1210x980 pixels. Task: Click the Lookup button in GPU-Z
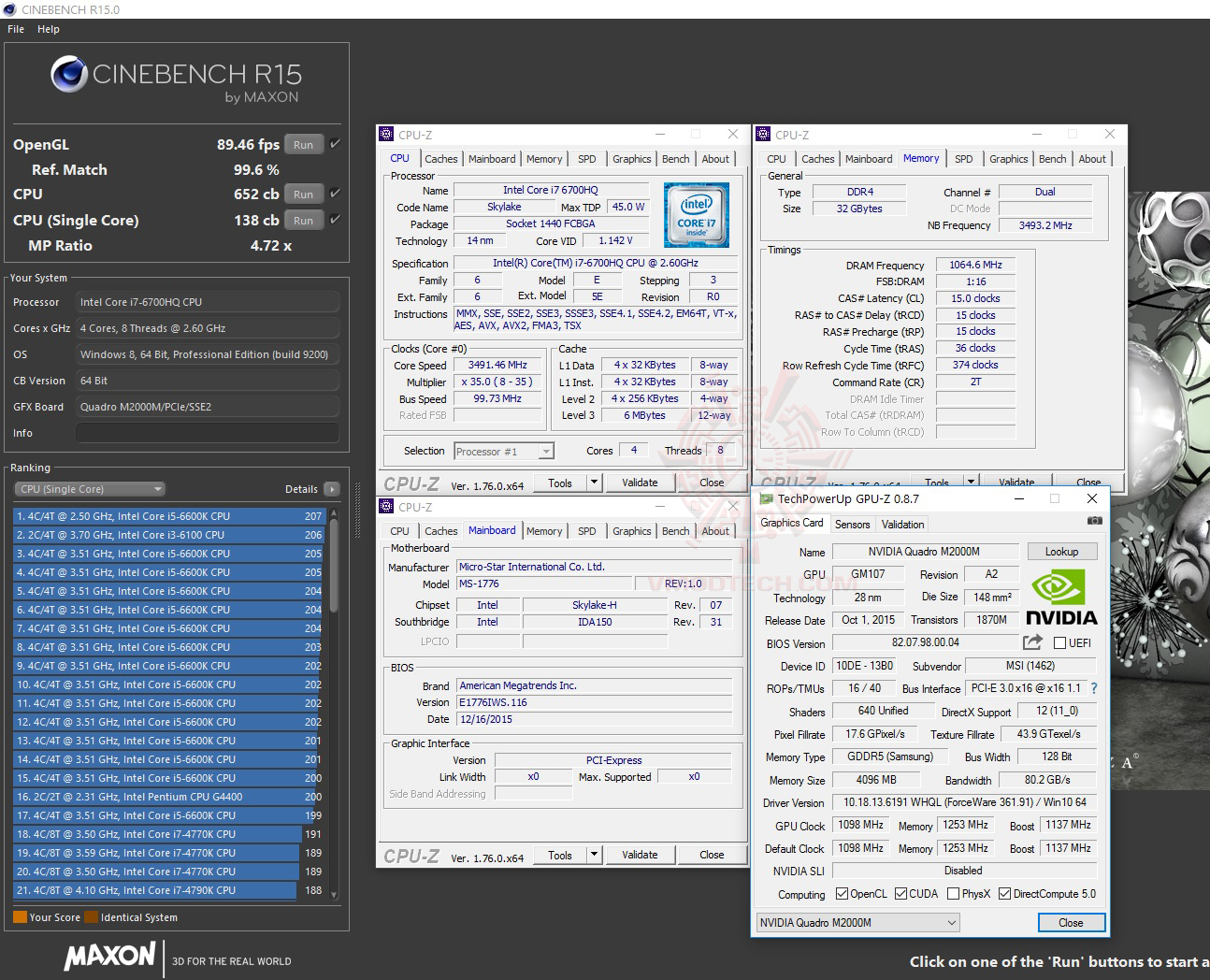point(1061,552)
